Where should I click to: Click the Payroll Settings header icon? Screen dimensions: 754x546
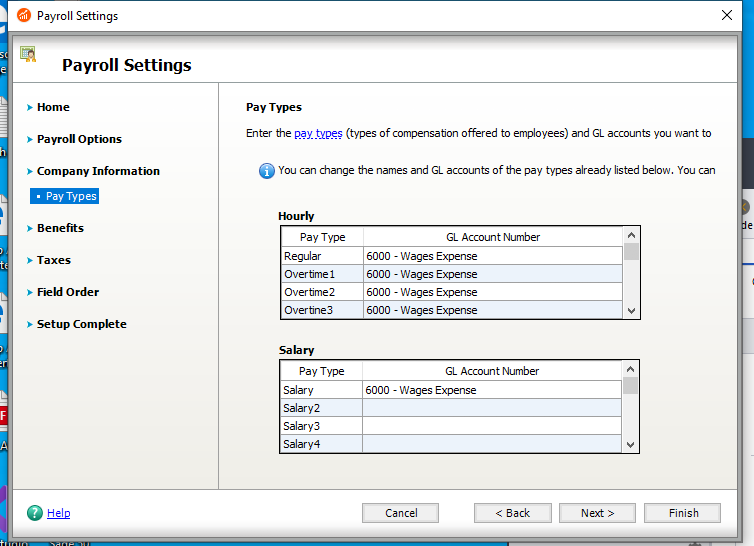click(28, 54)
